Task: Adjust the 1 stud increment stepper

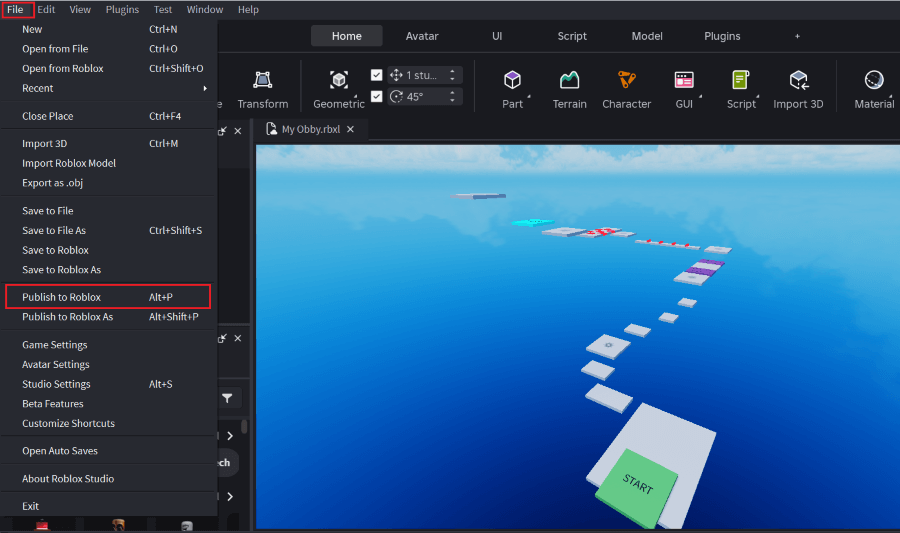Action: (453, 75)
